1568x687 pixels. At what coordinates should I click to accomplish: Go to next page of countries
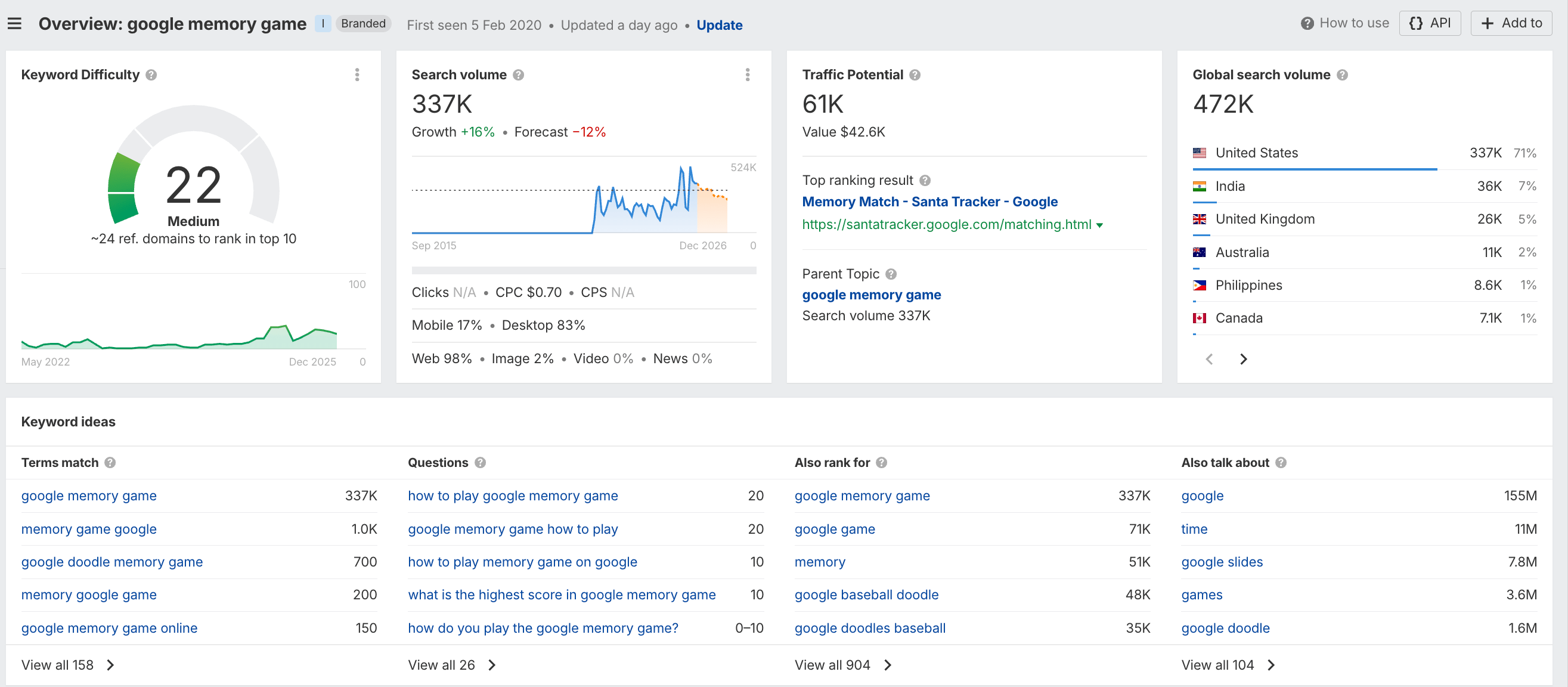tap(1243, 360)
